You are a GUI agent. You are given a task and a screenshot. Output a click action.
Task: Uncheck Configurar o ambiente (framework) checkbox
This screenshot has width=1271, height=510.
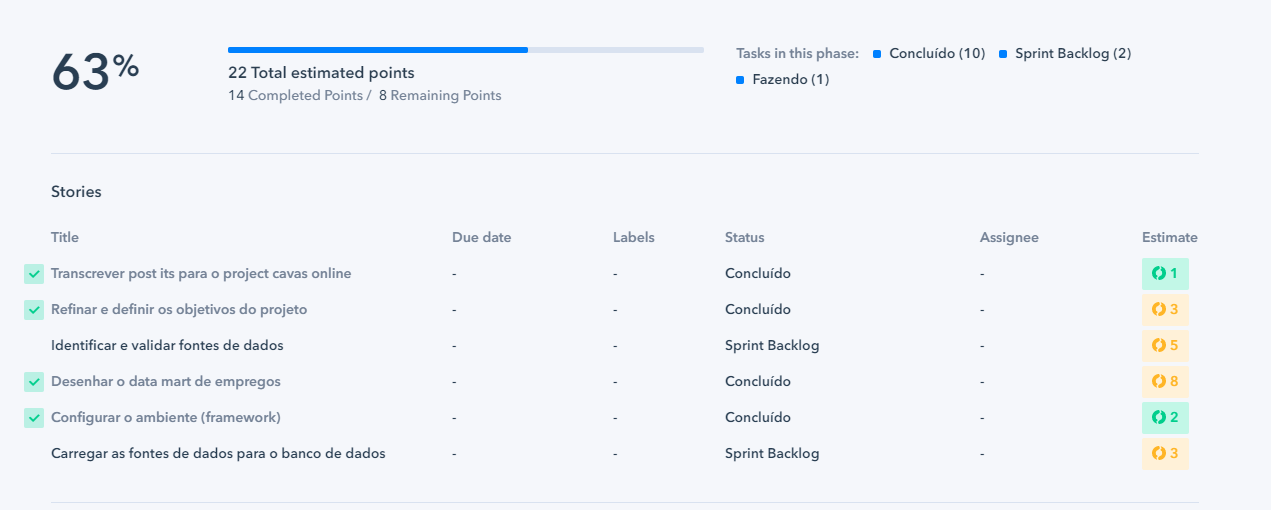pyautogui.click(x=34, y=417)
